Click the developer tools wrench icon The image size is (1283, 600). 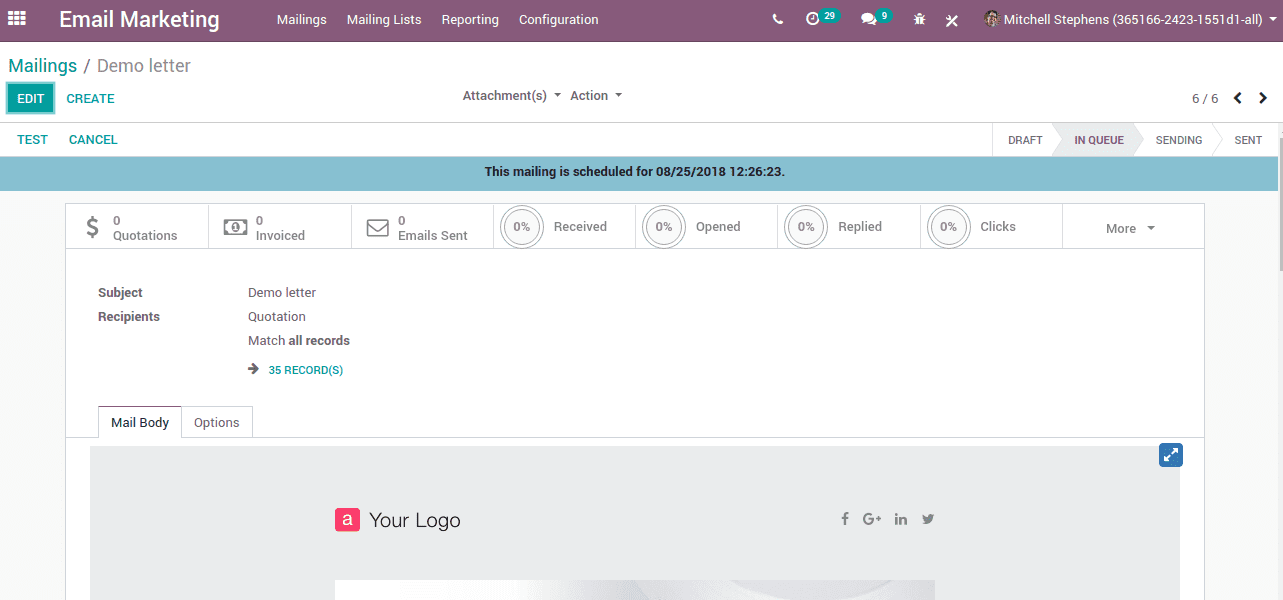tap(951, 19)
